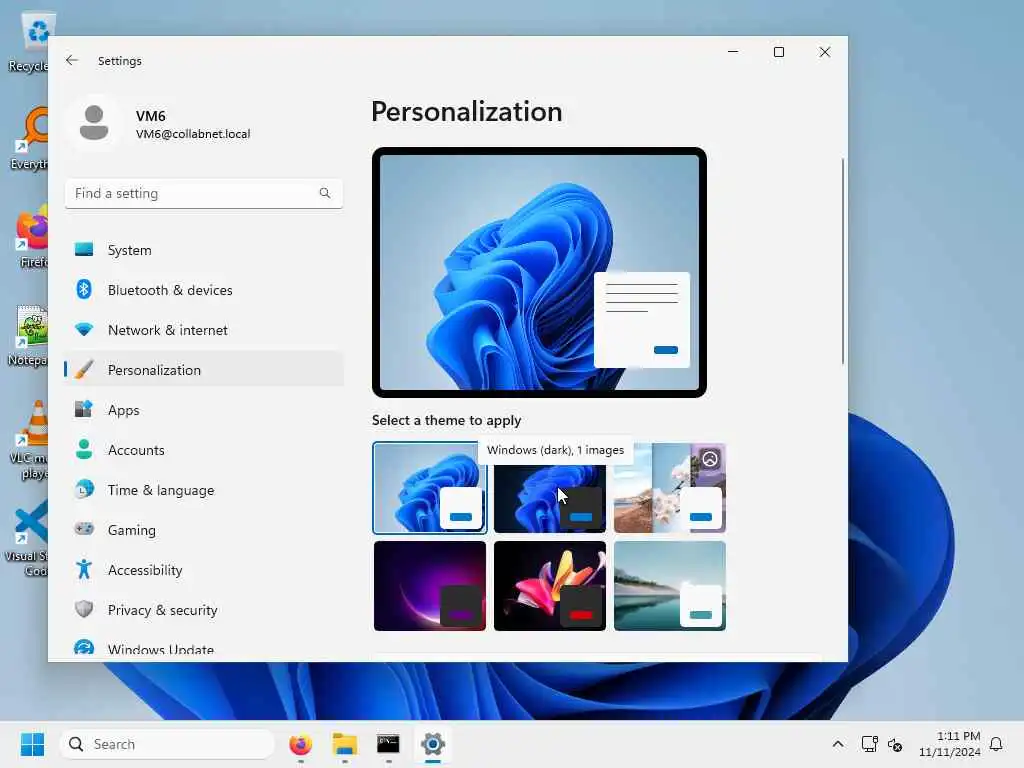This screenshot has height=768, width=1024.
Task: Apply the purple Glow theme thumbnail
Action: click(x=430, y=586)
